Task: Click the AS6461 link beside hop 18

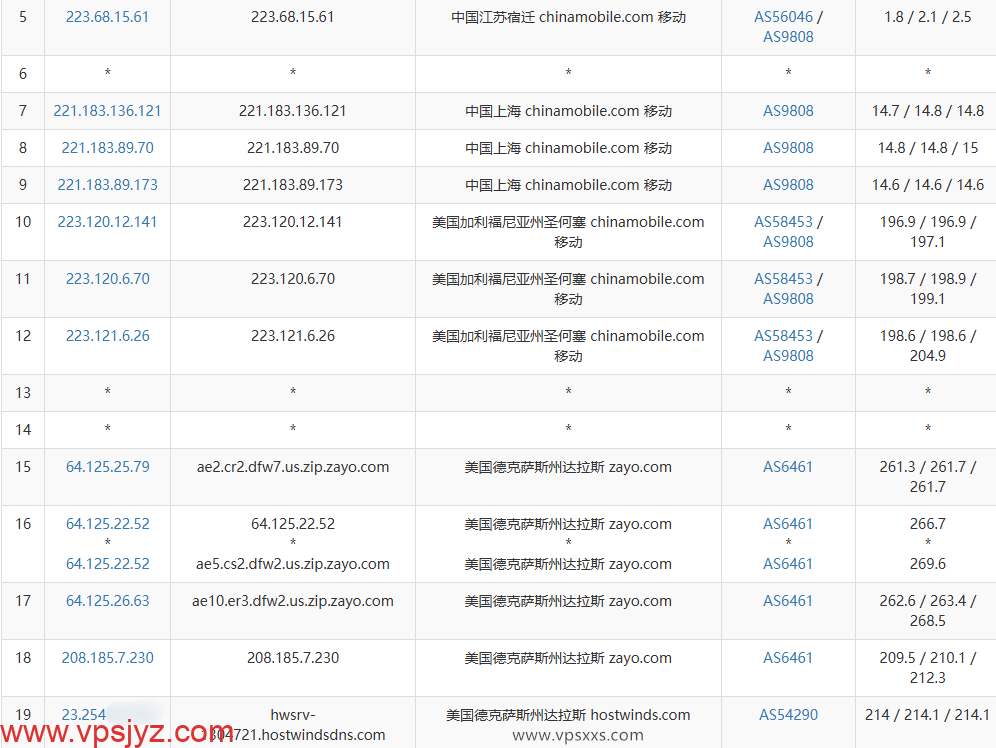Action: (788, 657)
